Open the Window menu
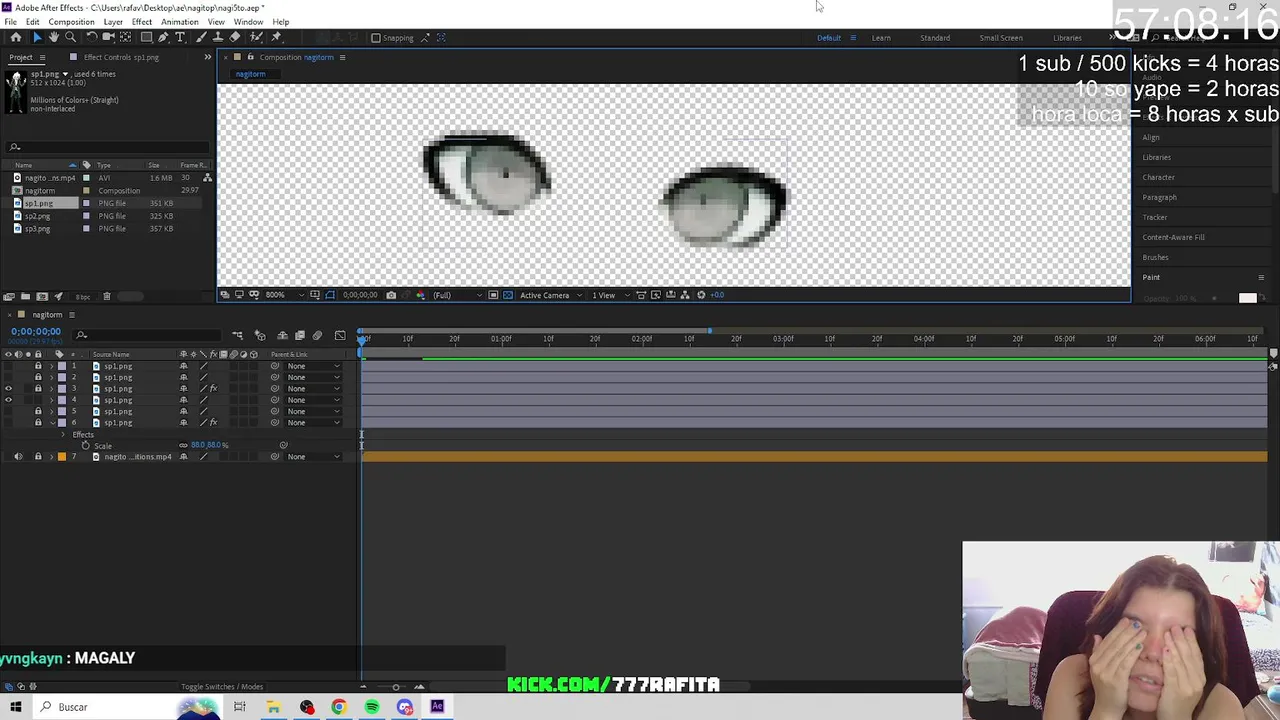The width and height of the screenshot is (1280, 720). click(x=248, y=22)
